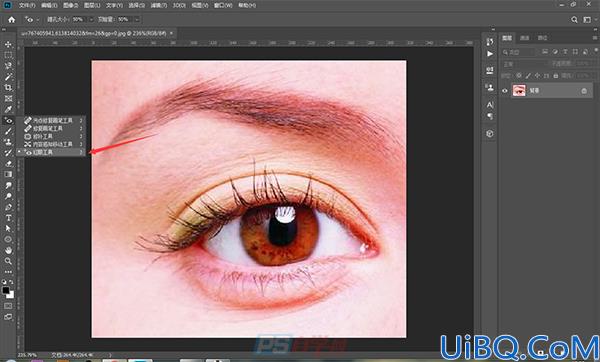Open the Type (文字) menu
The height and width of the screenshot is (362, 600).
click(x=114, y=5)
